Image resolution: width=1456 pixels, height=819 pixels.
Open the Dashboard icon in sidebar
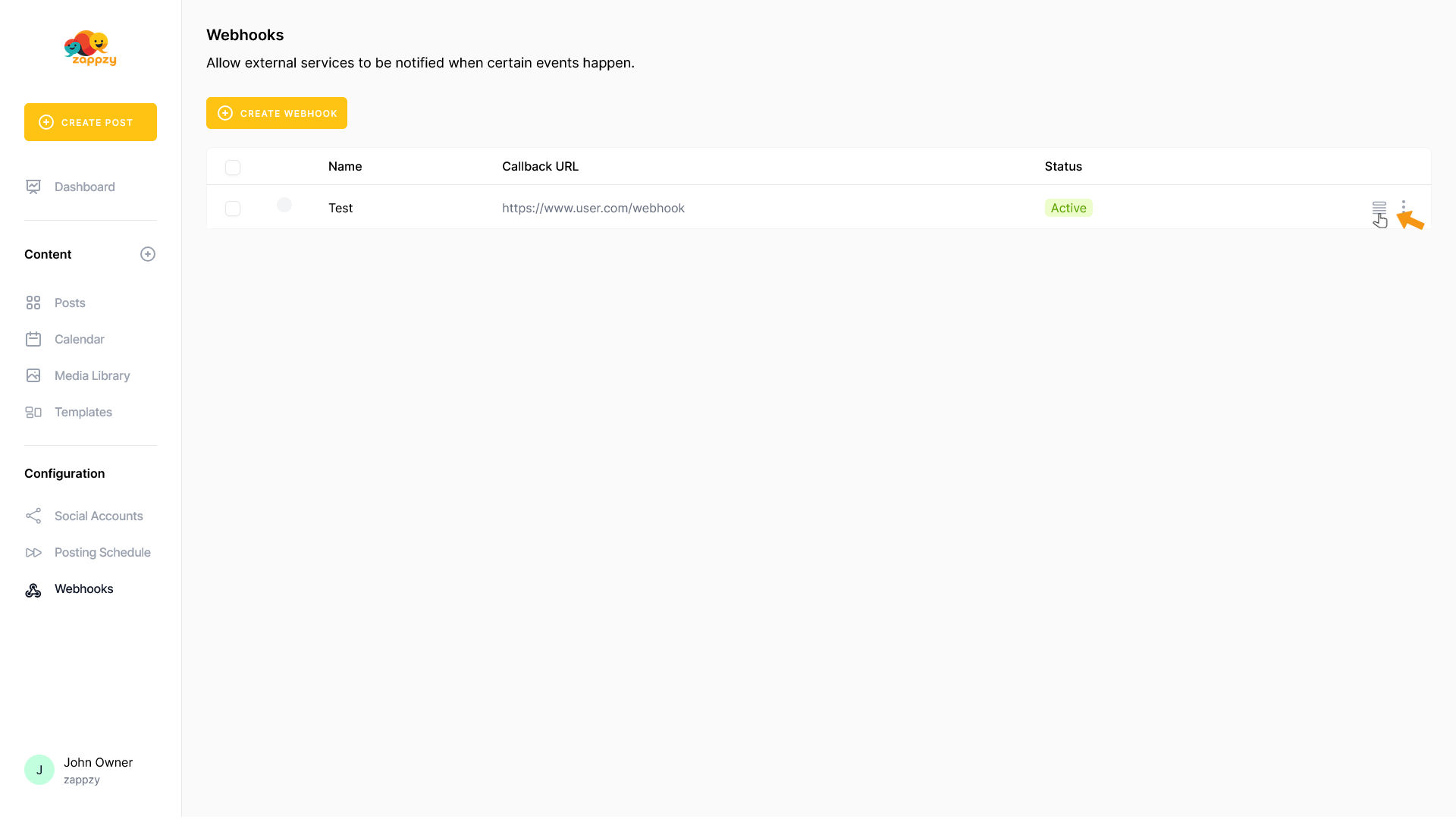(33, 187)
